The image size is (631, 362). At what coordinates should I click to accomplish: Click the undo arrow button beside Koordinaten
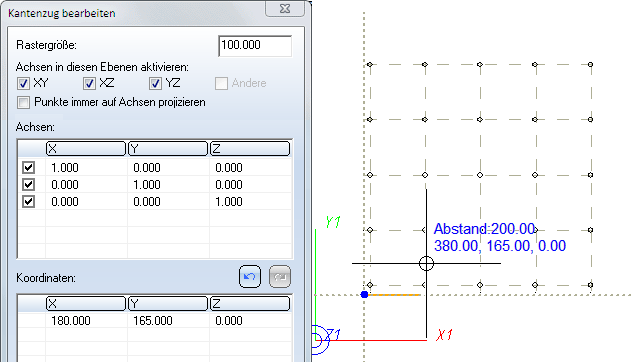(x=250, y=277)
